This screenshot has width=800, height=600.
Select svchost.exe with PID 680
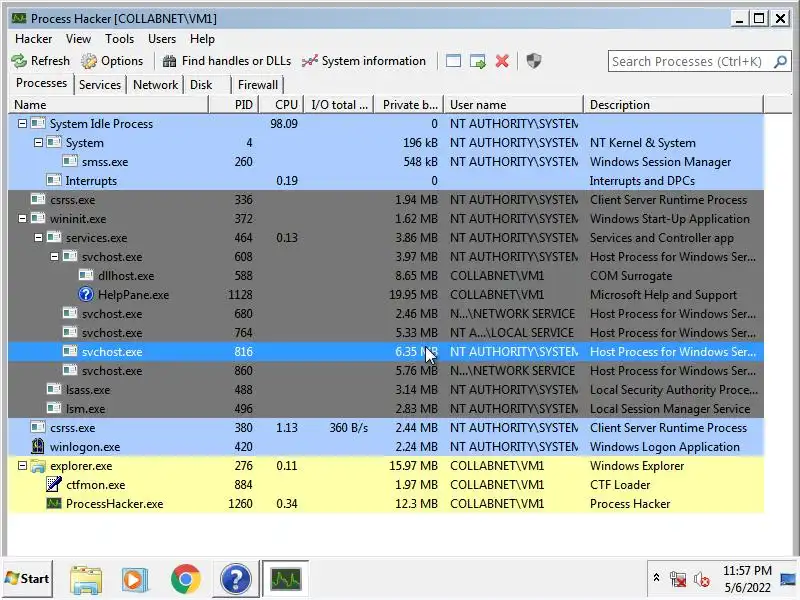point(386,314)
